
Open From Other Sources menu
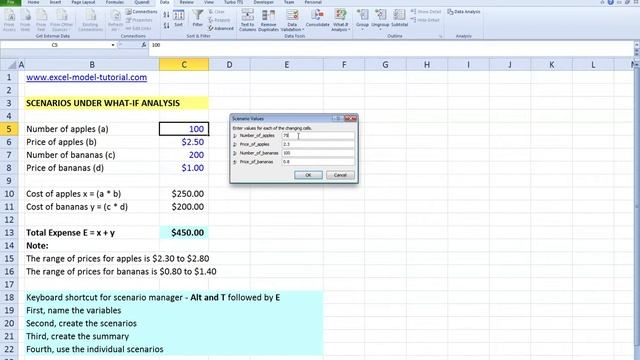tap(62, 20)
